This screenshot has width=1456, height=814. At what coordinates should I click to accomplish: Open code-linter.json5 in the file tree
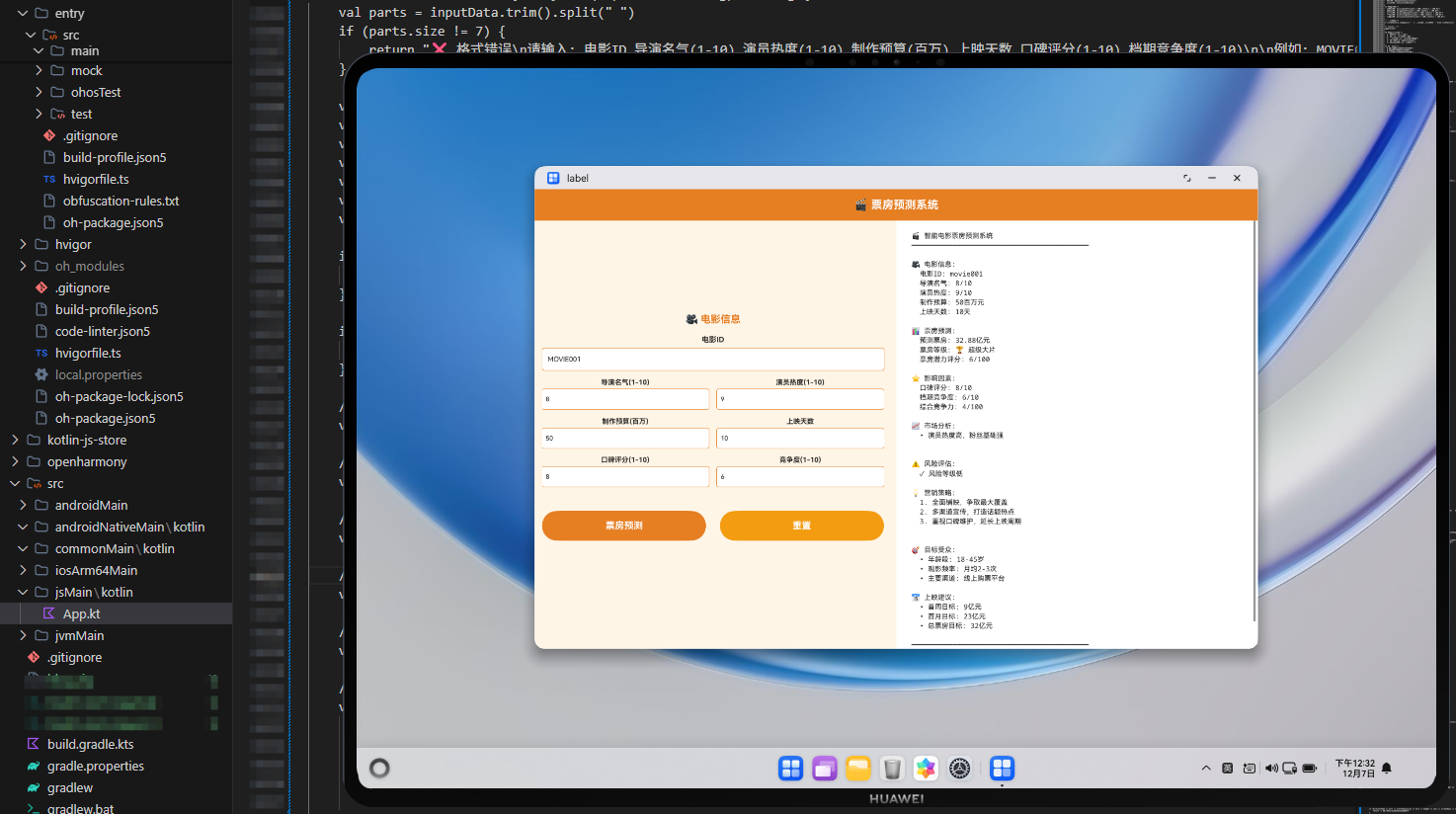click(x=103, y=331)
